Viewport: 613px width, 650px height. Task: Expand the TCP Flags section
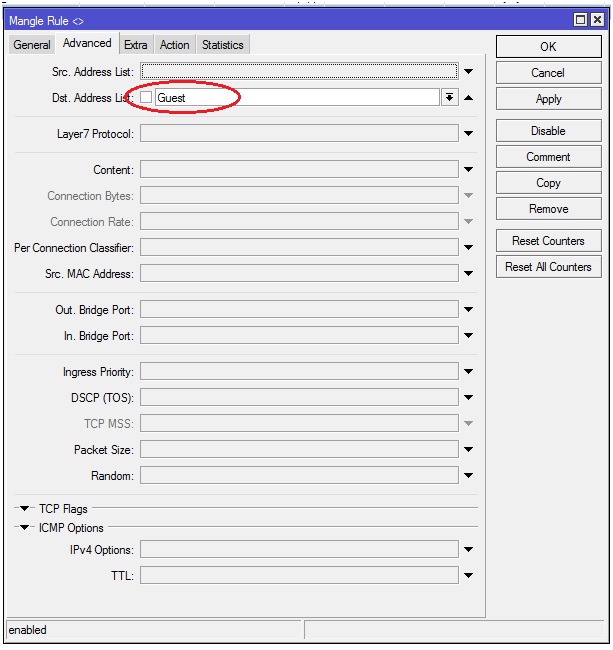[x=26, y=509]
